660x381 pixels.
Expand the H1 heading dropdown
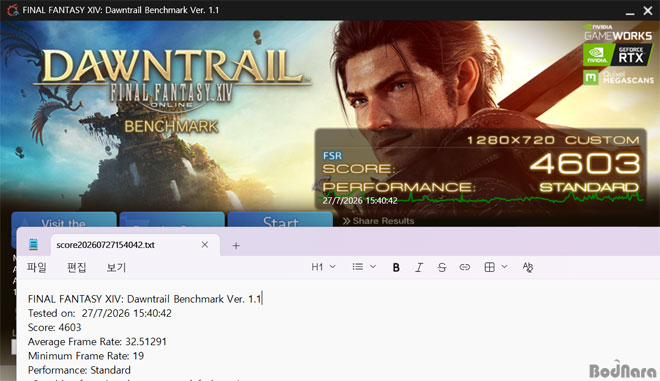[x=323, y=267]
